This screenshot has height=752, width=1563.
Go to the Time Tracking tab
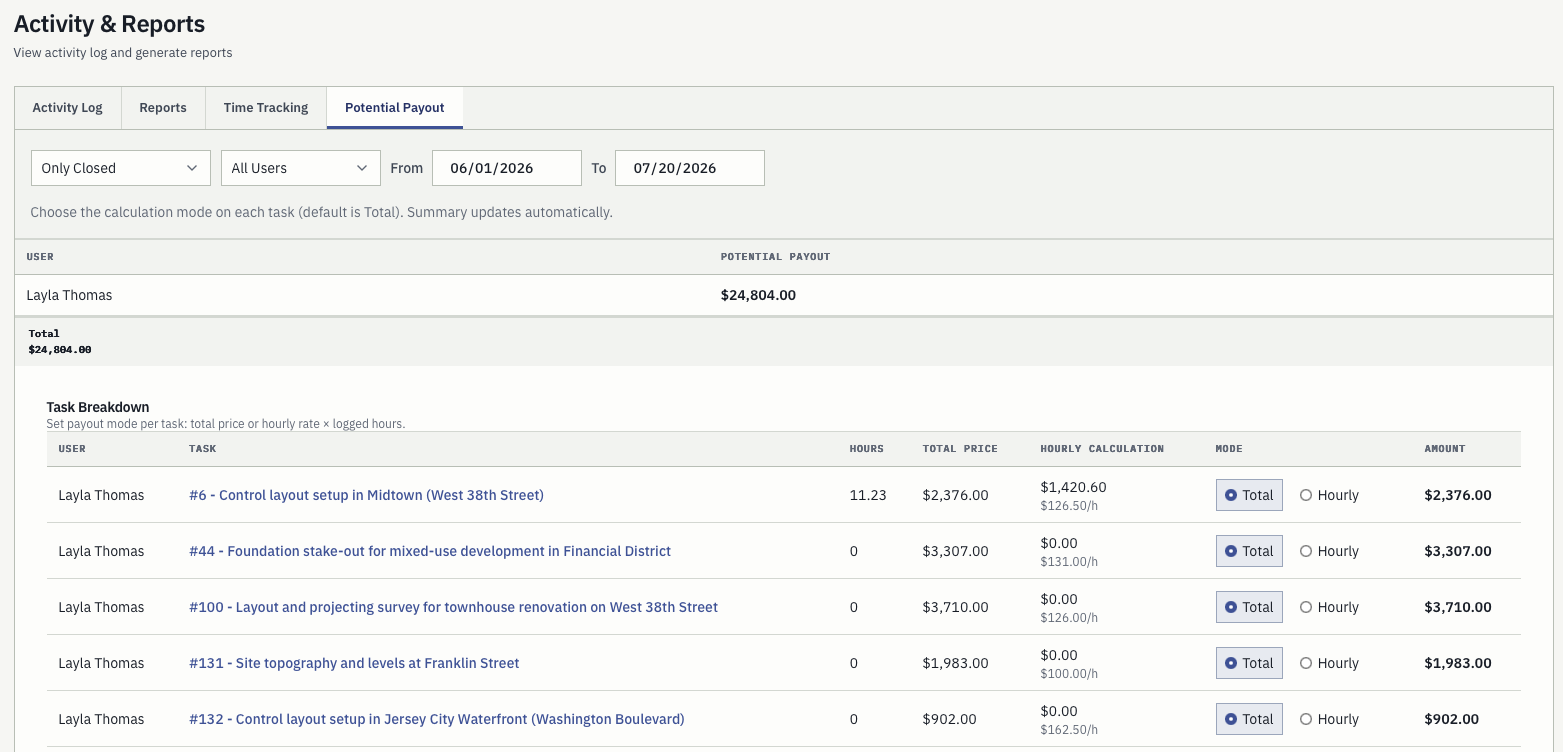coord(266,108)
